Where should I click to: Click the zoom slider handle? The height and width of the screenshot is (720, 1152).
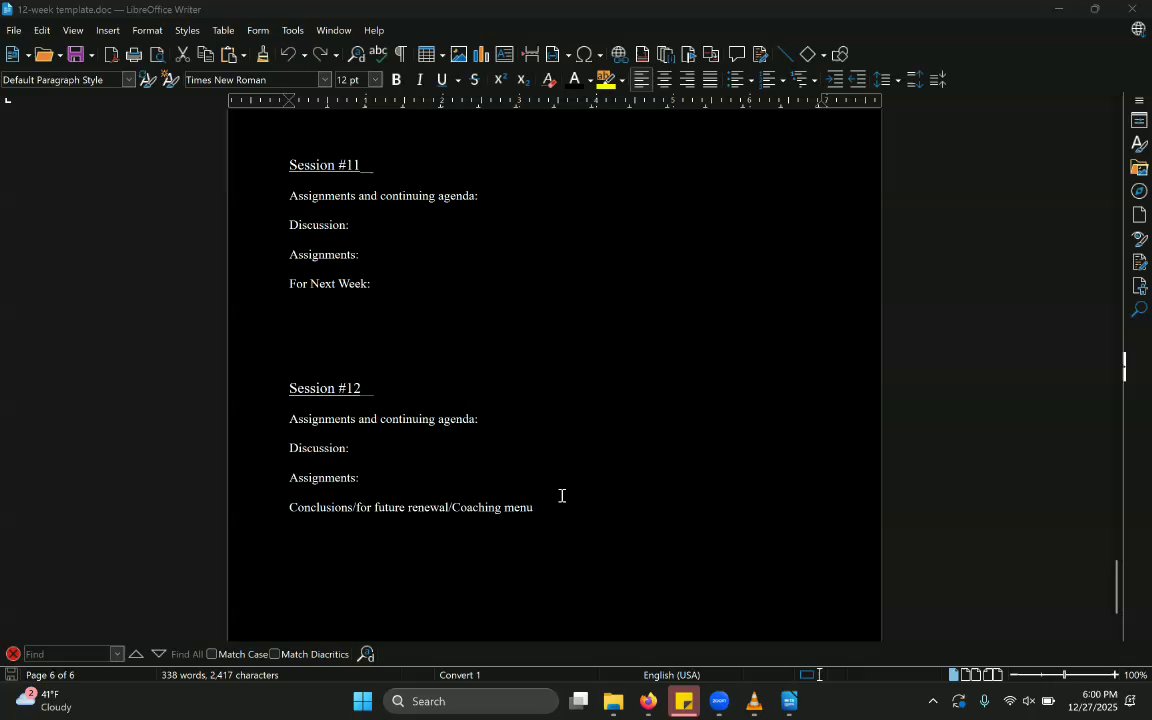1064,674
